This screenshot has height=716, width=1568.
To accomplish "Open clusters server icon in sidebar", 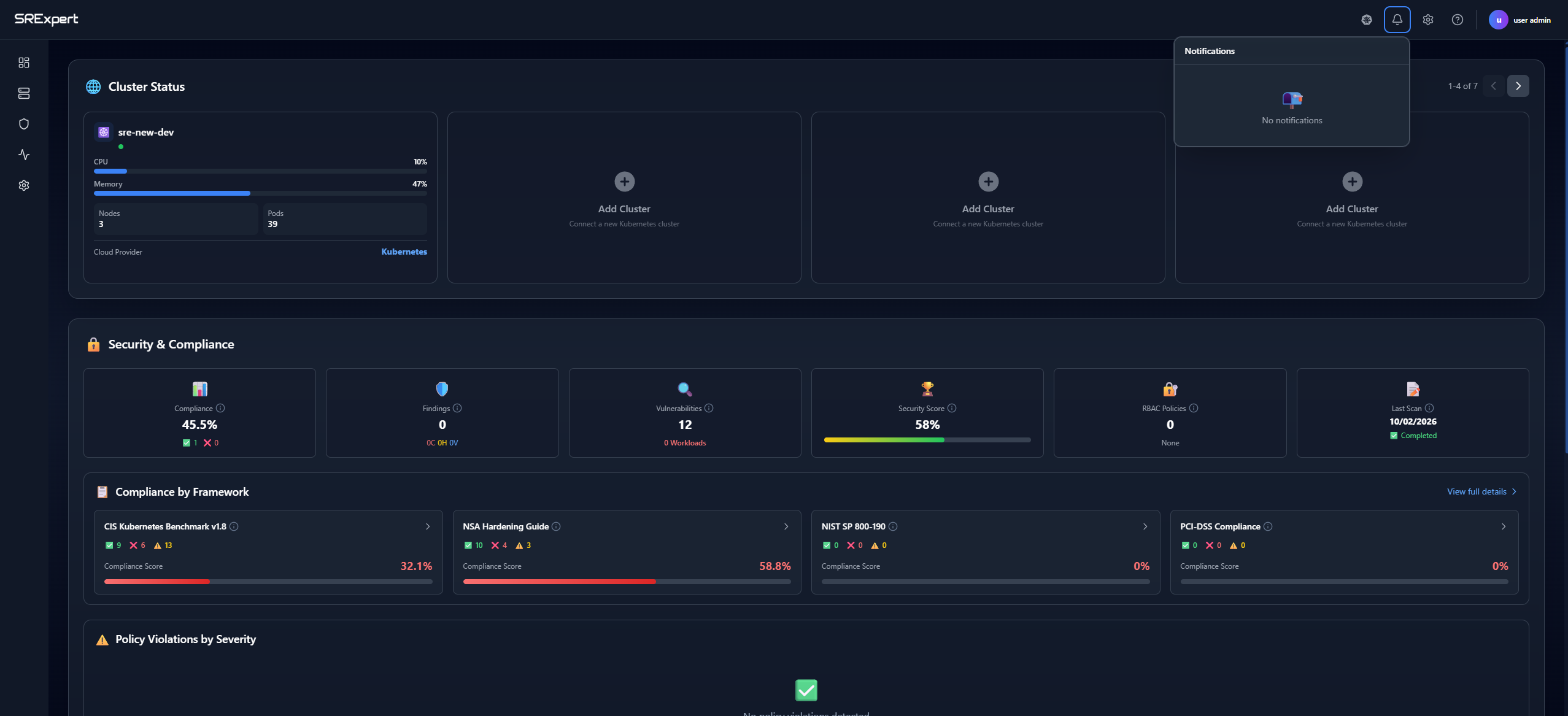I will pos(24,93).
